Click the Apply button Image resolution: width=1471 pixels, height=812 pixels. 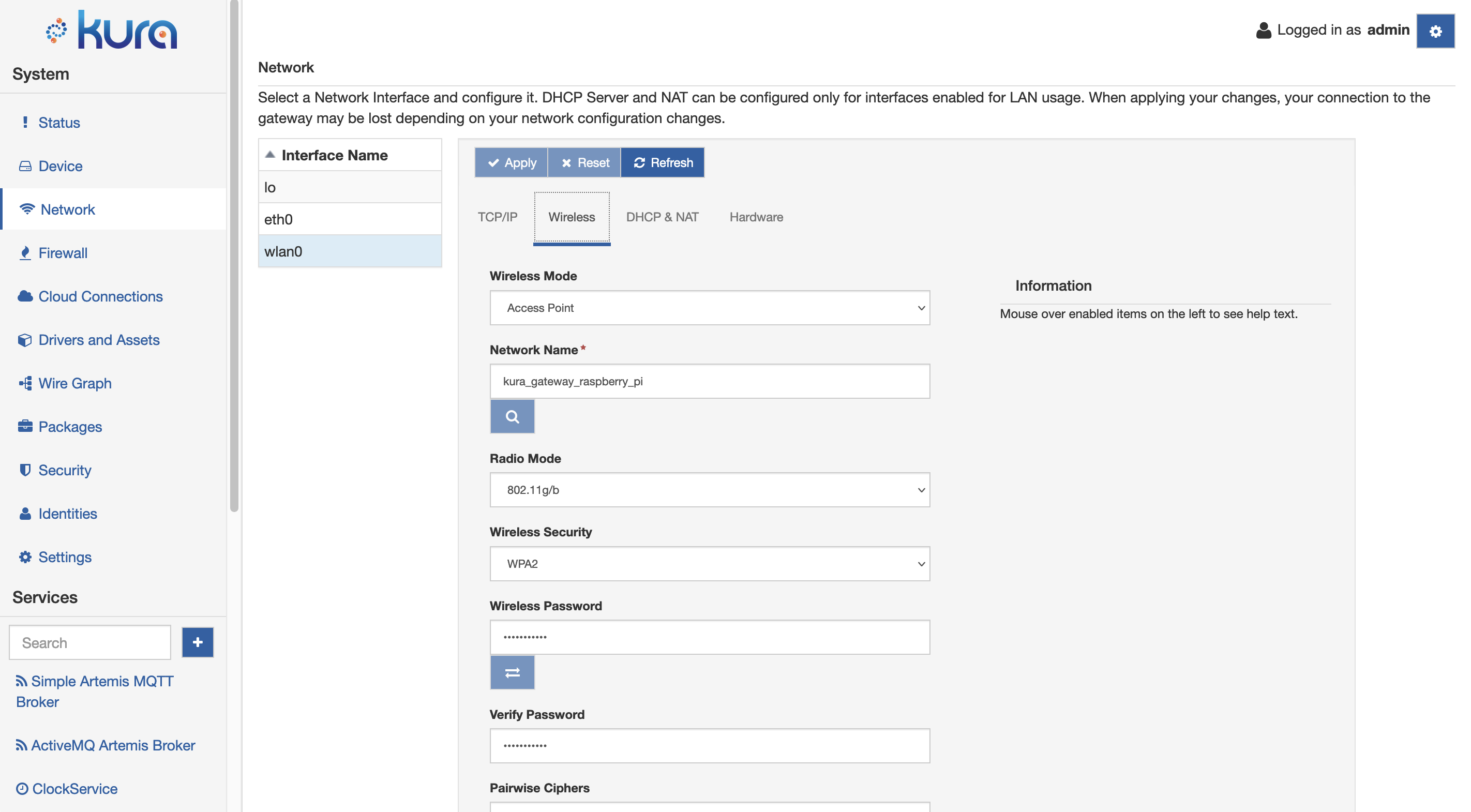tap(511, 162)
